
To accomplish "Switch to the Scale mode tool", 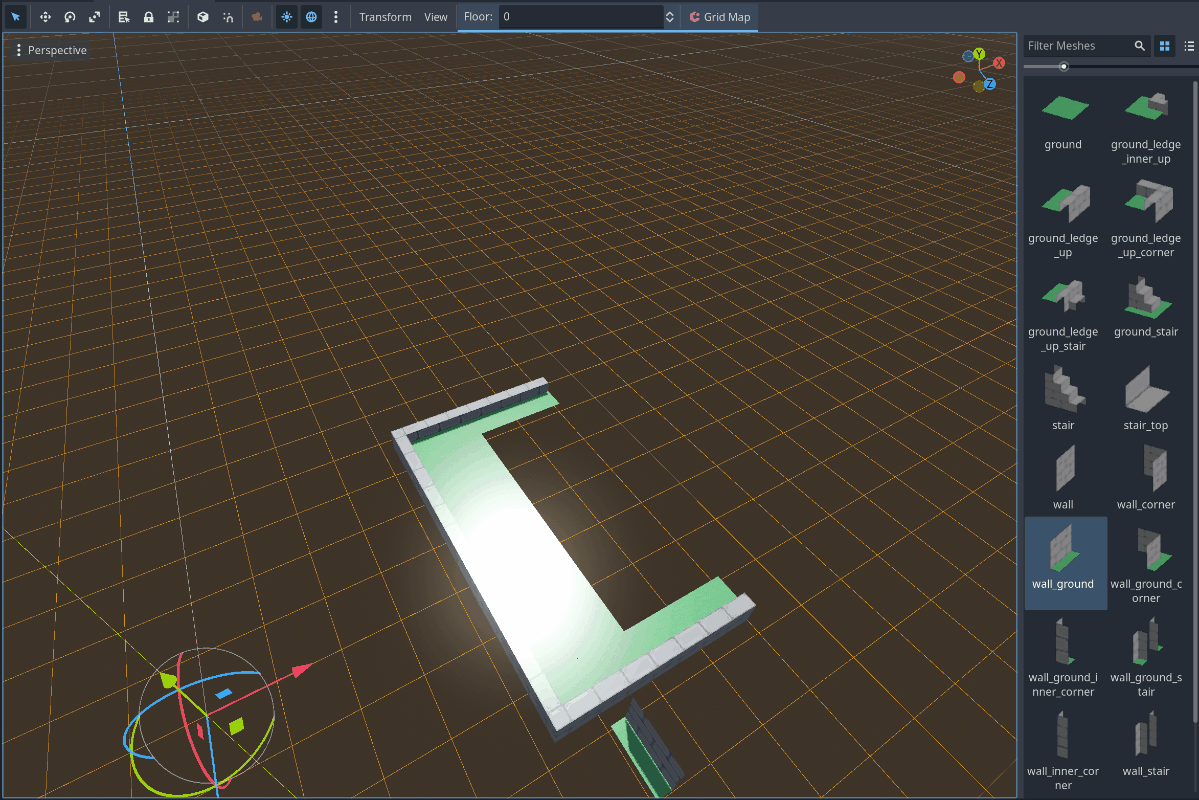I will [x=94, y=17].
